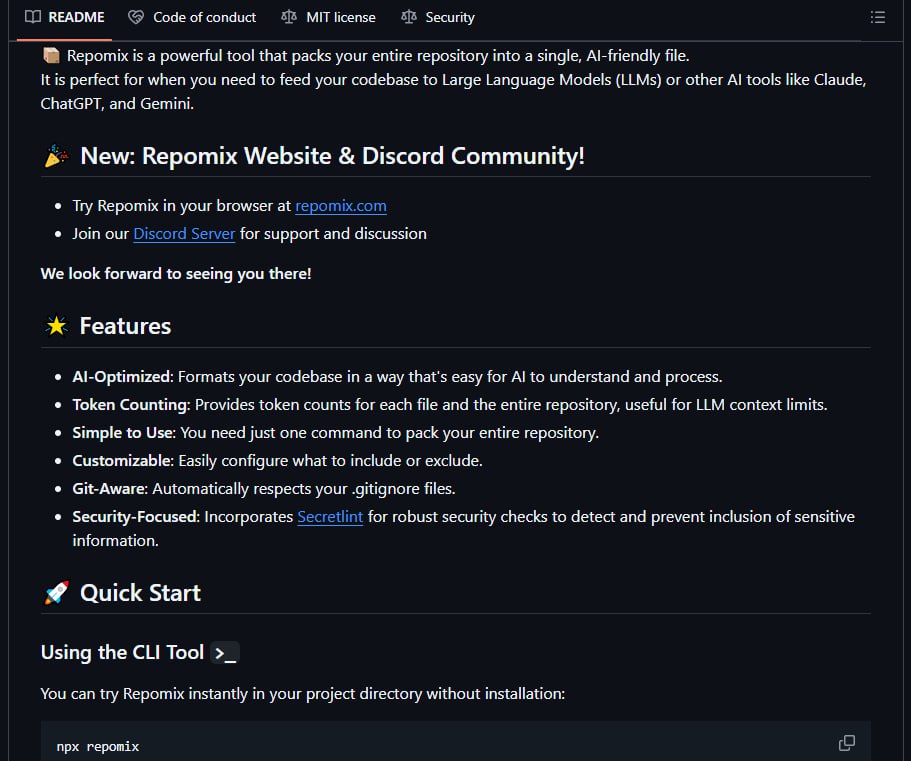
Task: Click the package emoji before Repomix description
Action: tap(51, 55)
